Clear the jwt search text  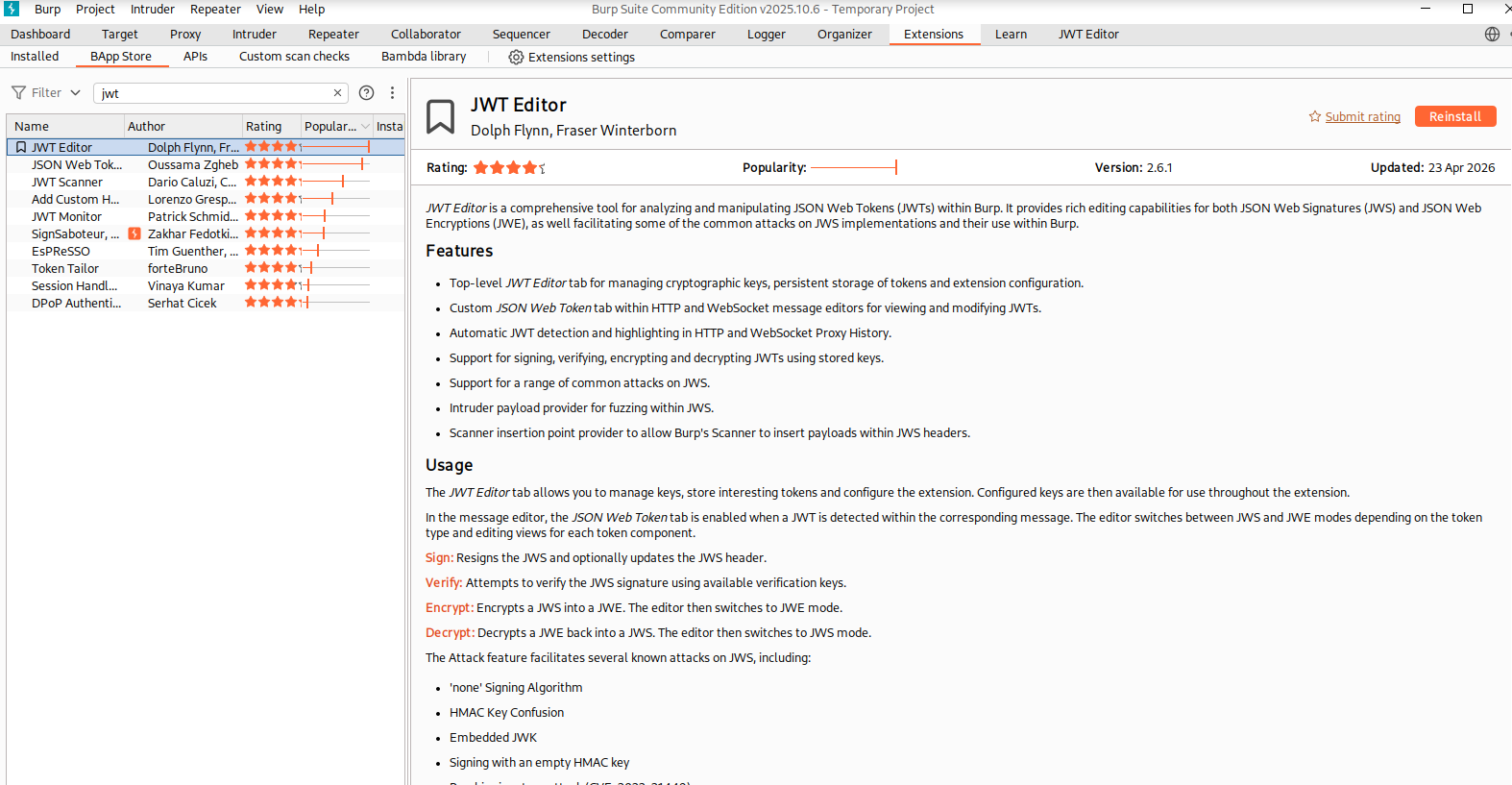337,93
